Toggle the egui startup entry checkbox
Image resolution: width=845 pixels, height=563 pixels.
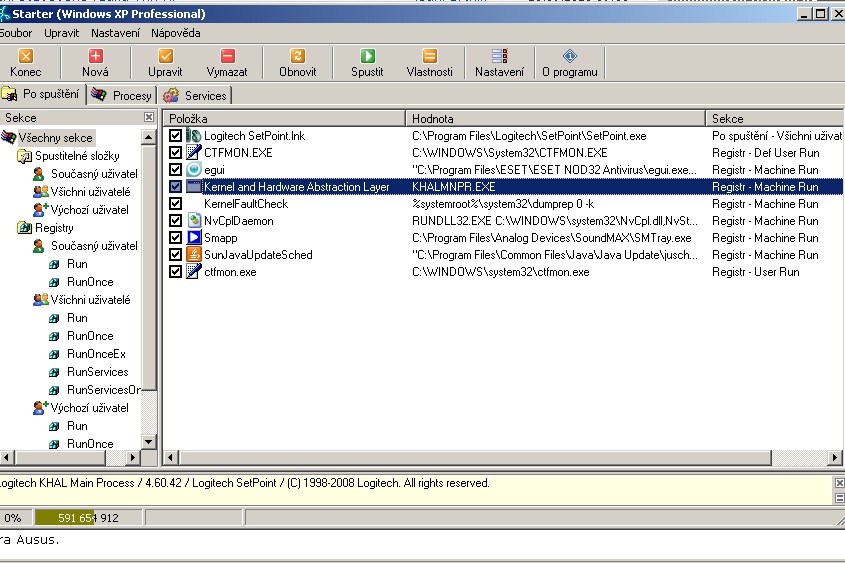pyautogui.click(x=176, y=170)
